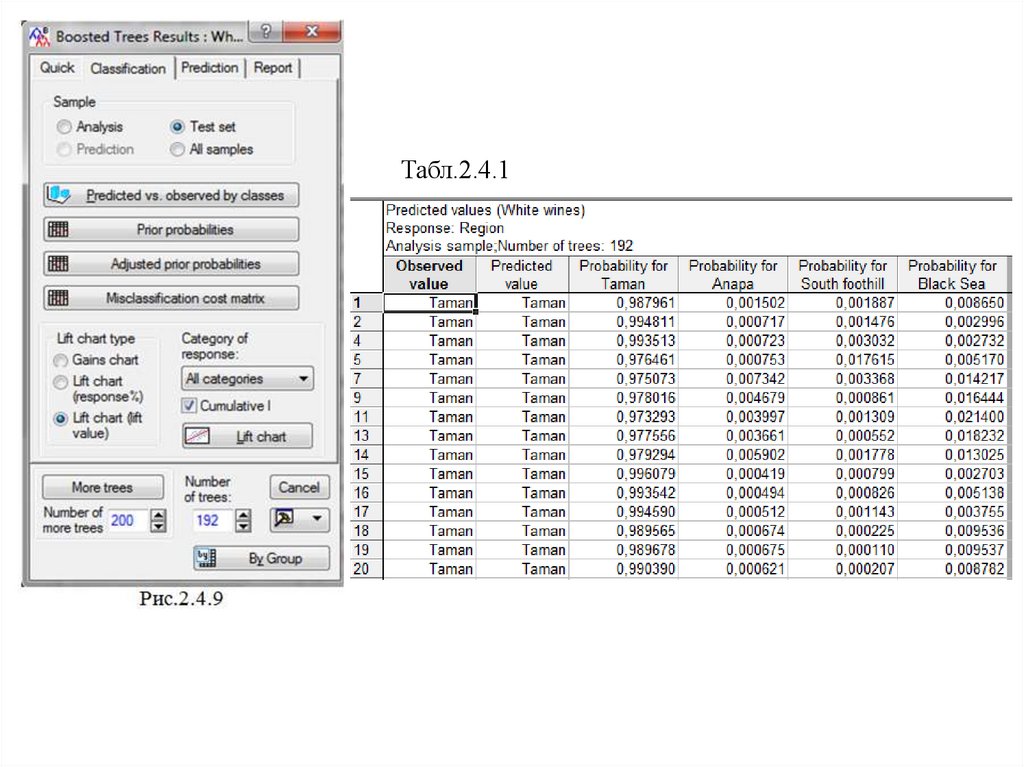Open Adjusted prior probabilities
Image resolution: width=1024 pixels, height=767 pixels.
click(x=171, y=264)
